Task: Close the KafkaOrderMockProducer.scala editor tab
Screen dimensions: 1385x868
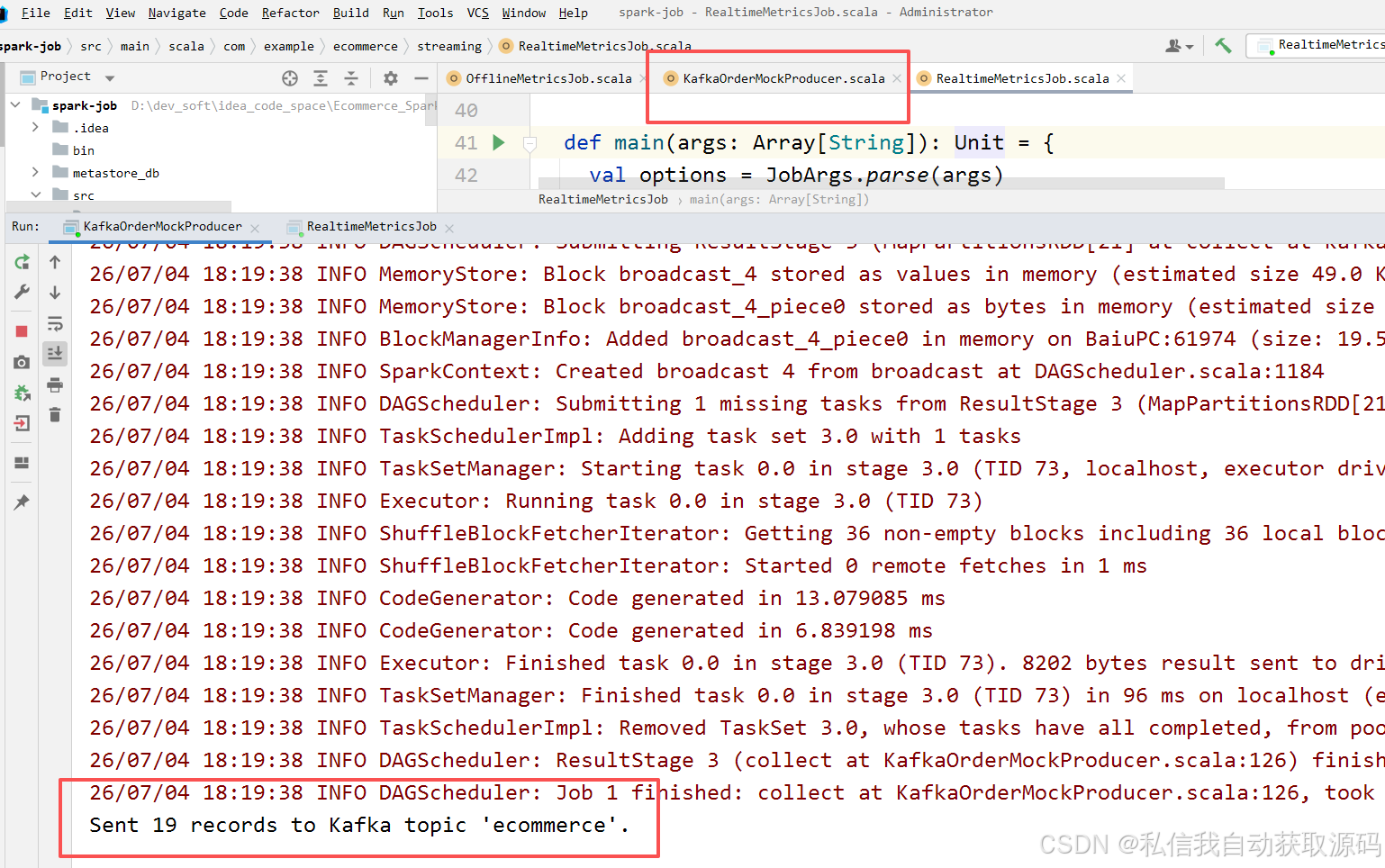Action: pos(897,78)
